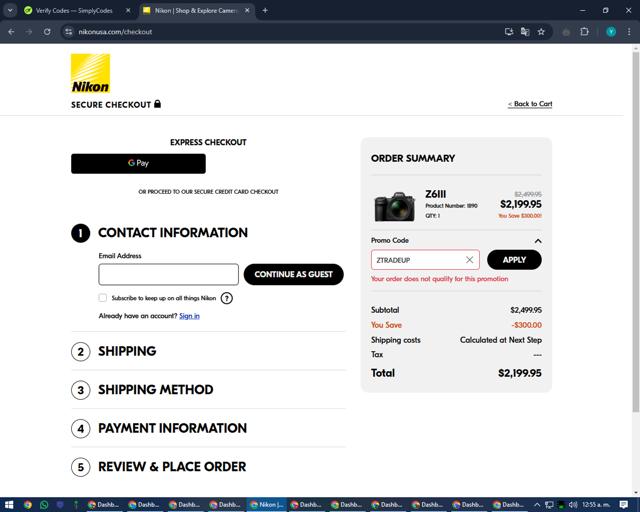The width and height of the screenshot is (640, 512).
Task: Open the Windows notification center
Action: click(x=624, y=505)
